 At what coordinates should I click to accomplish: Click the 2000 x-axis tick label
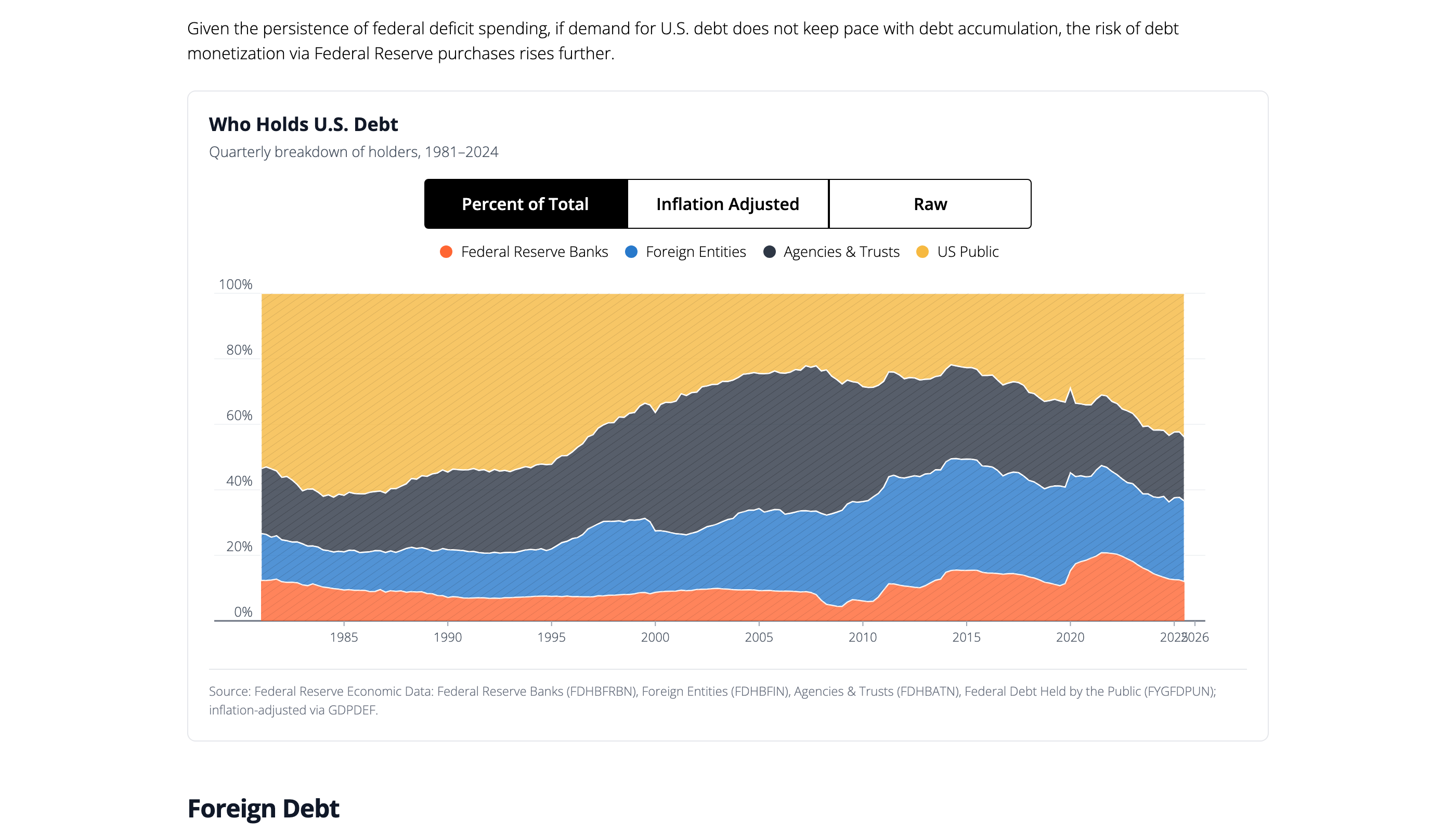[655, 637]
